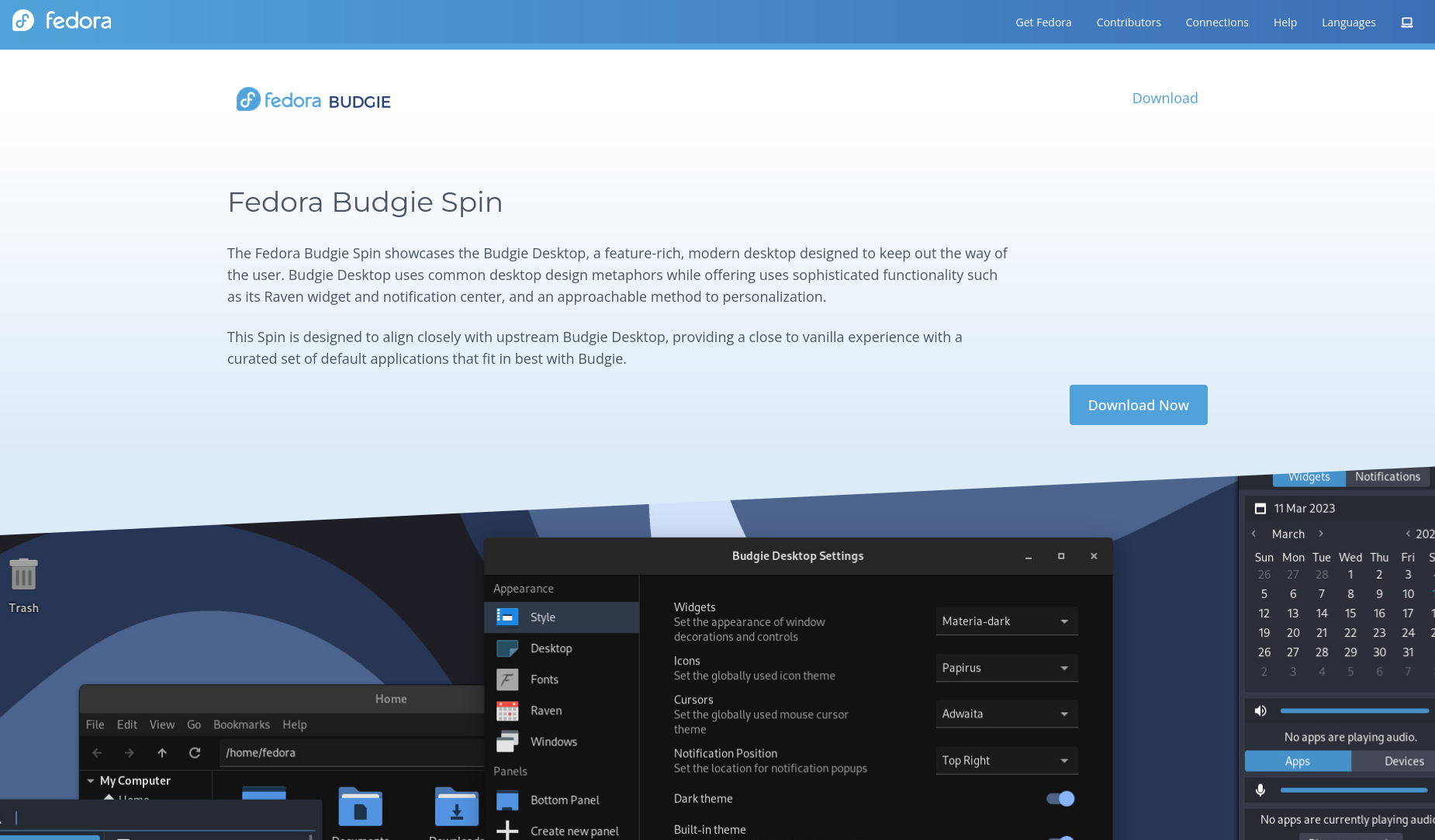Viewport: 1435px width, 840px height.
Task: Open the Get Fedora menu
Action: click(x=1043, y=22)
